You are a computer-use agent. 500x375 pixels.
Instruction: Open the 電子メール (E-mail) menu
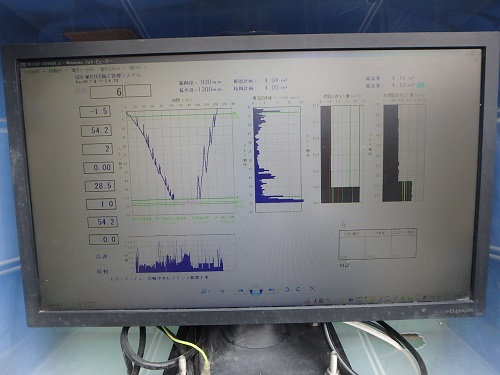(83, 70)
